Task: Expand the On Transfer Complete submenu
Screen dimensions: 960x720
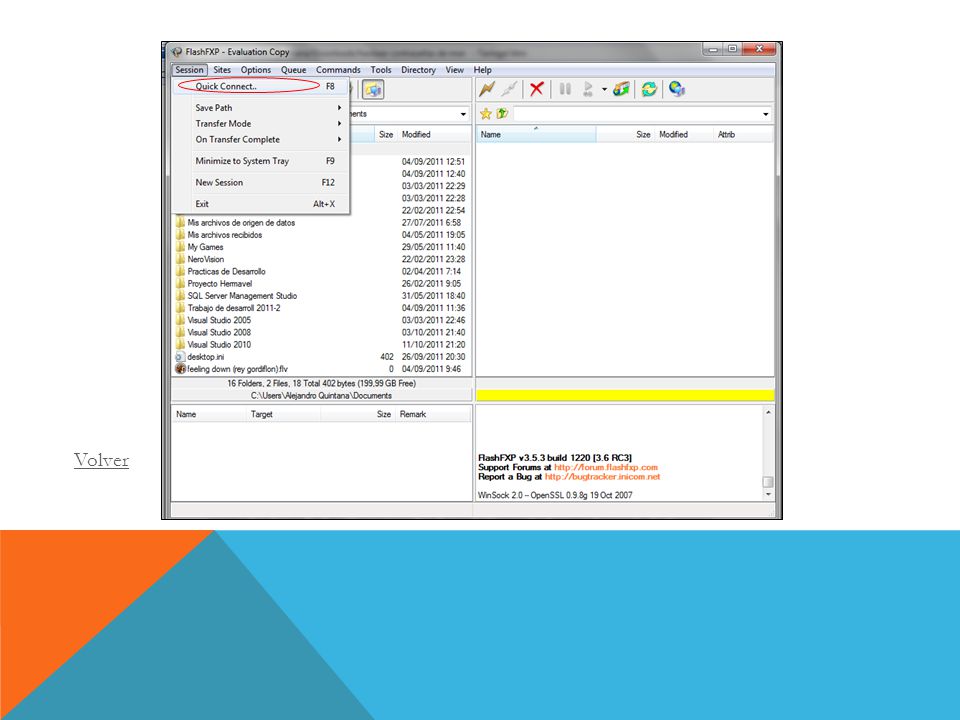Action: click(261, 140)
